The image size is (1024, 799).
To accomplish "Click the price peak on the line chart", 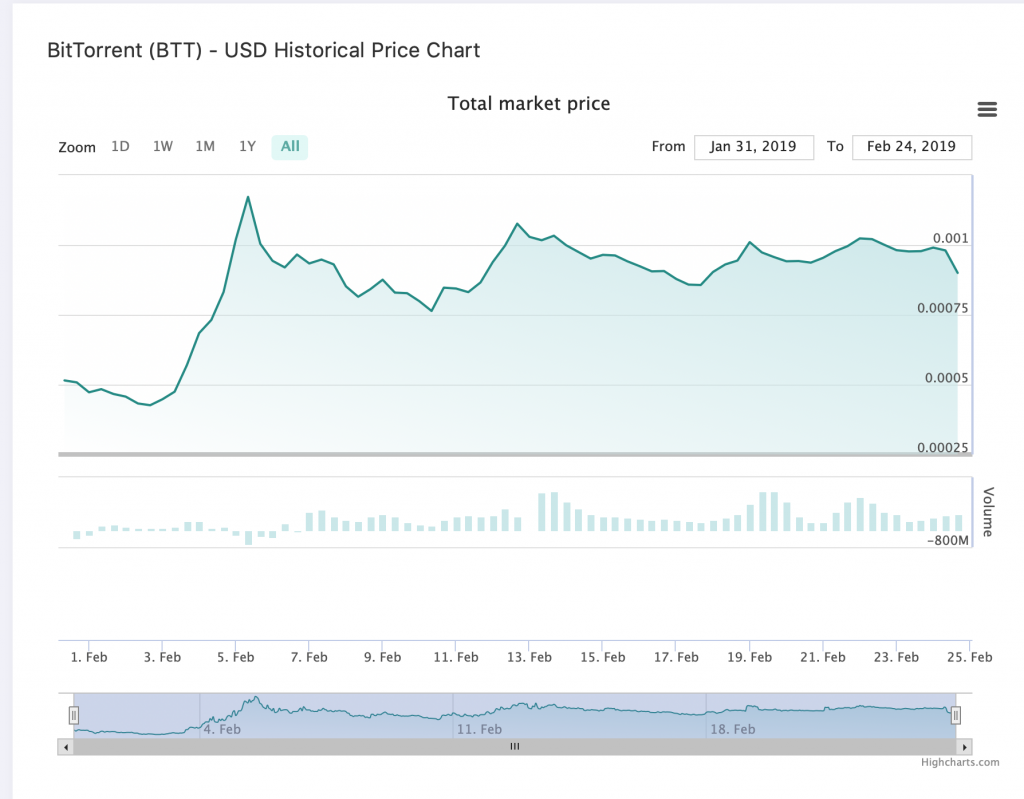I will pos(248,197).
